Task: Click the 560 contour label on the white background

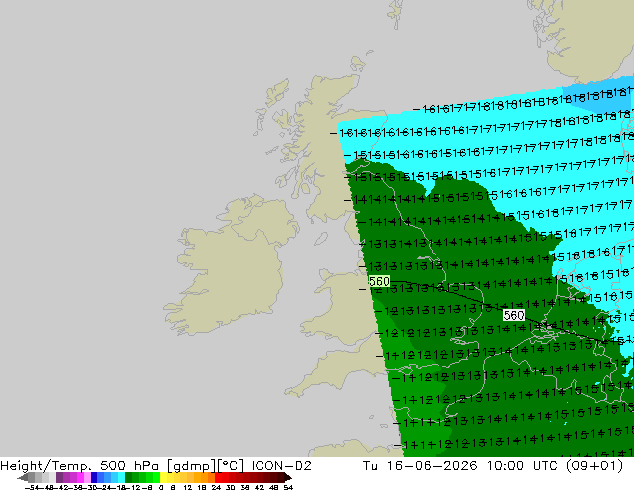Action: click(x=514, y=315)
